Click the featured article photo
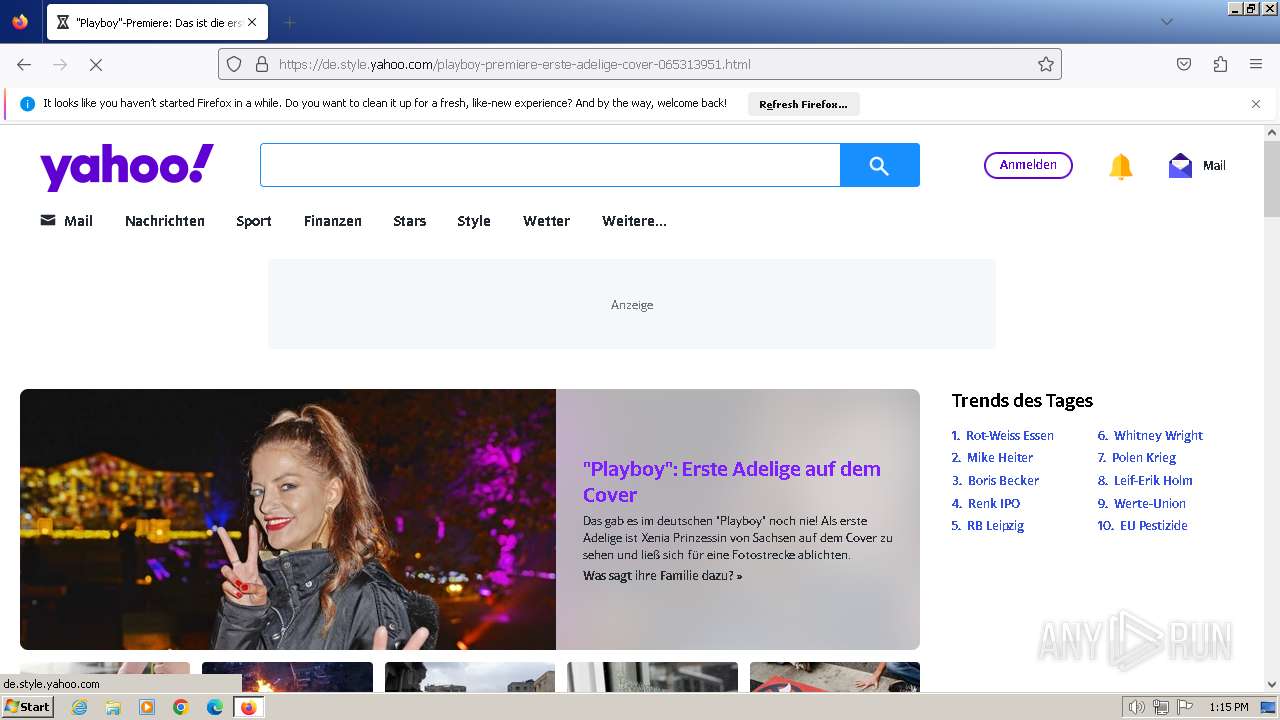This screenshot has height=720, width=1280. [288, 519]
